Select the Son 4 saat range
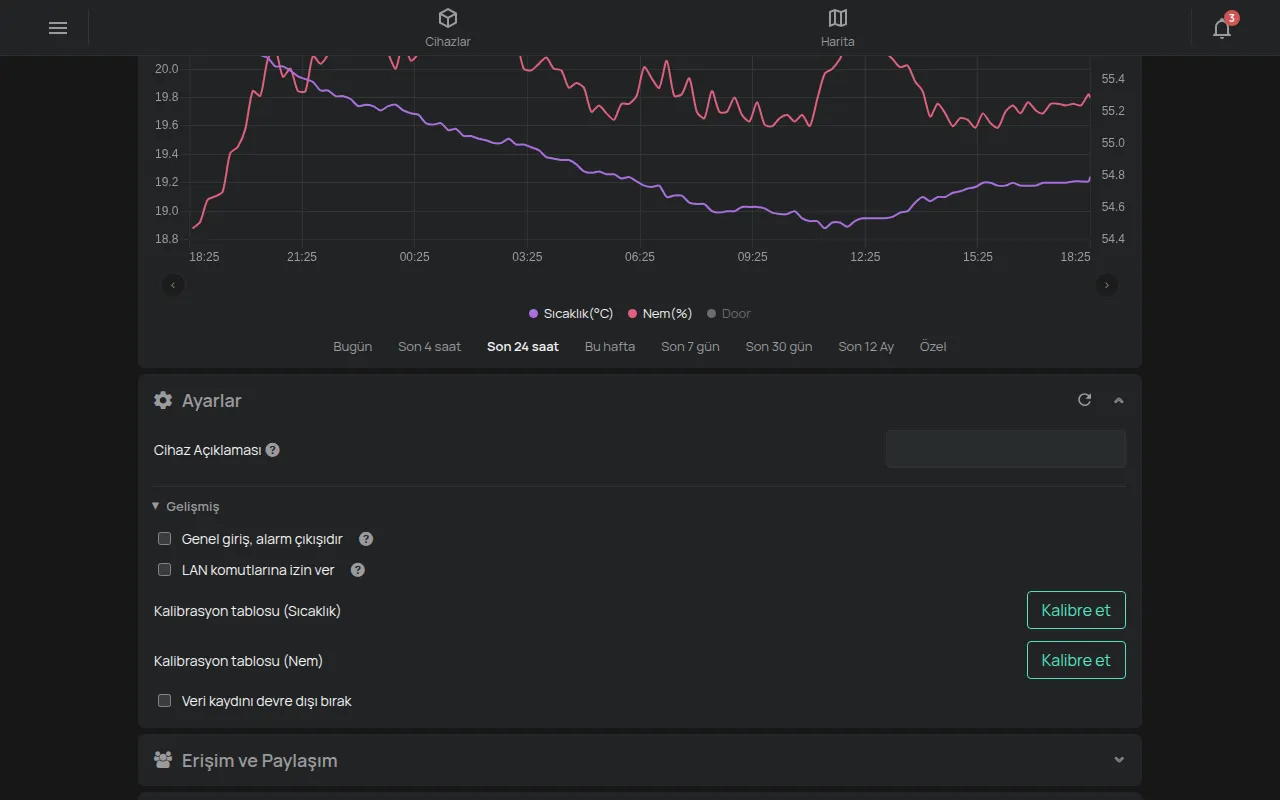This screenshot has height=800, width=1280. point(430,347)
